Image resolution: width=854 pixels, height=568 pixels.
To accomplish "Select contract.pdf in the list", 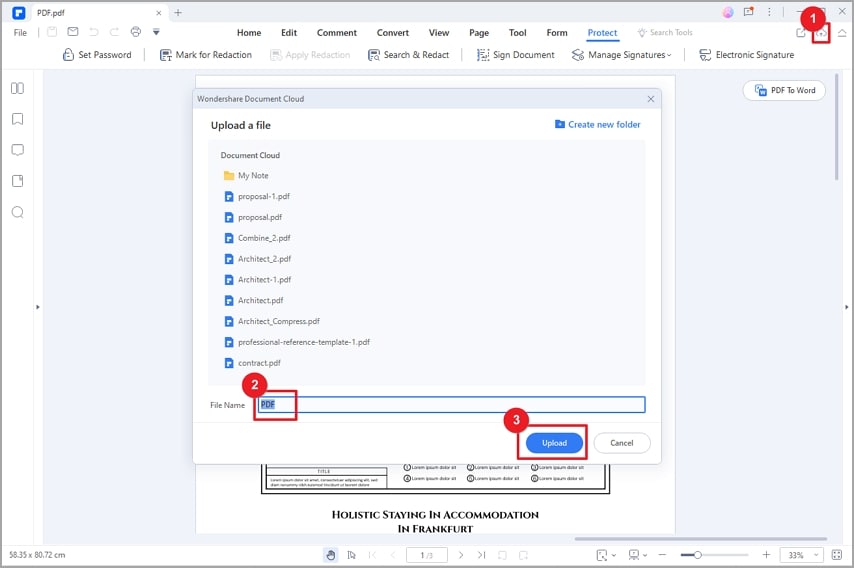I will tap(252, 363).
